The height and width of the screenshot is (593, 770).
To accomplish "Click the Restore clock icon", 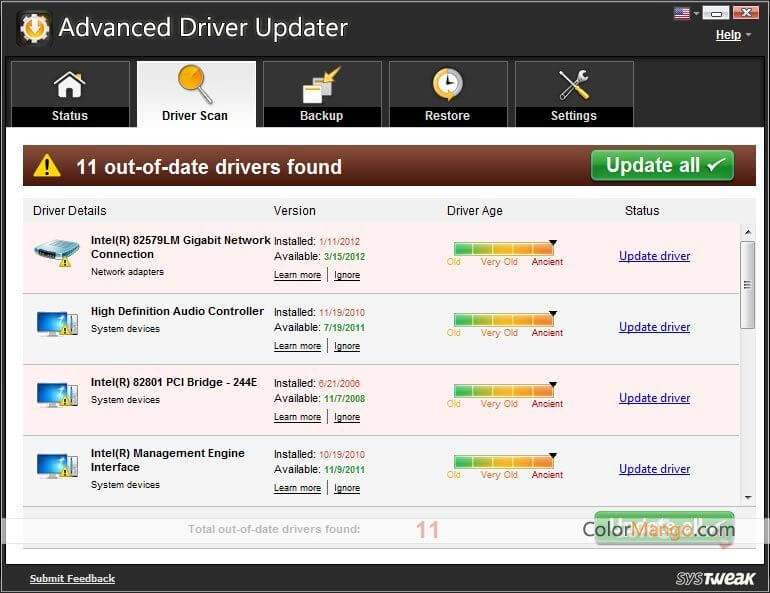I will (447, 85).
